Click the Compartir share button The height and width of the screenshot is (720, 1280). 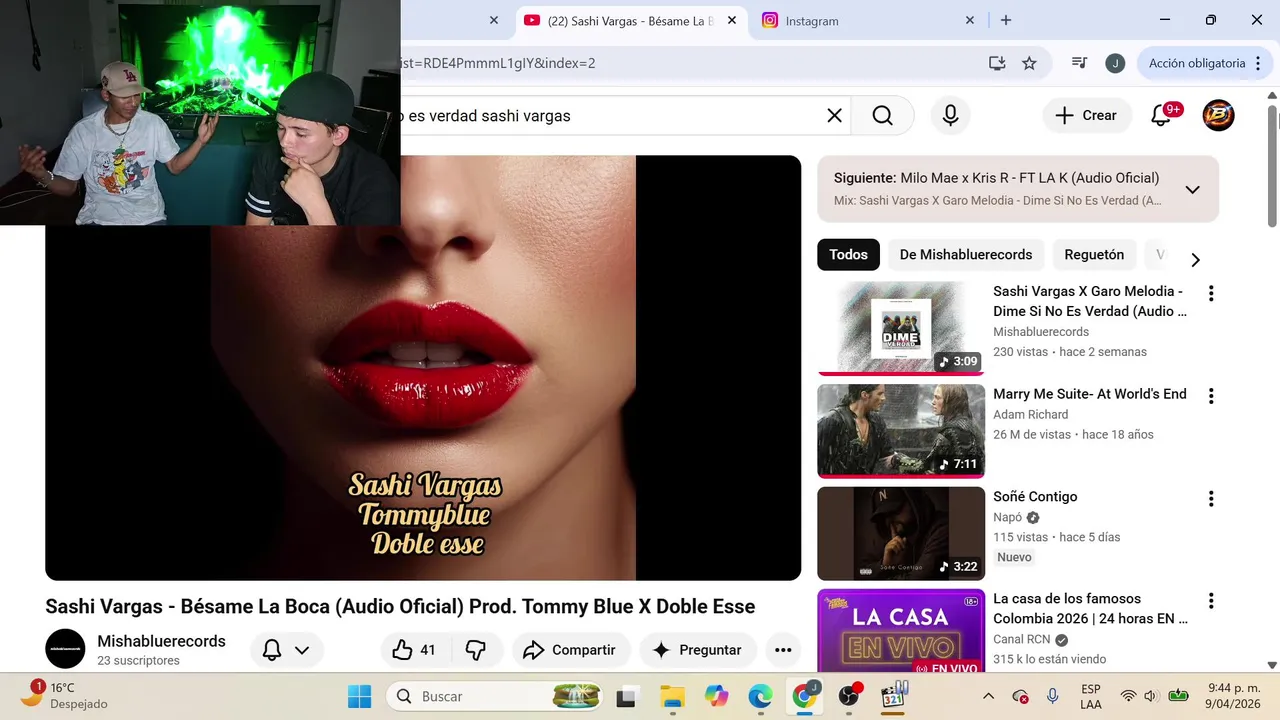(570, 650)
